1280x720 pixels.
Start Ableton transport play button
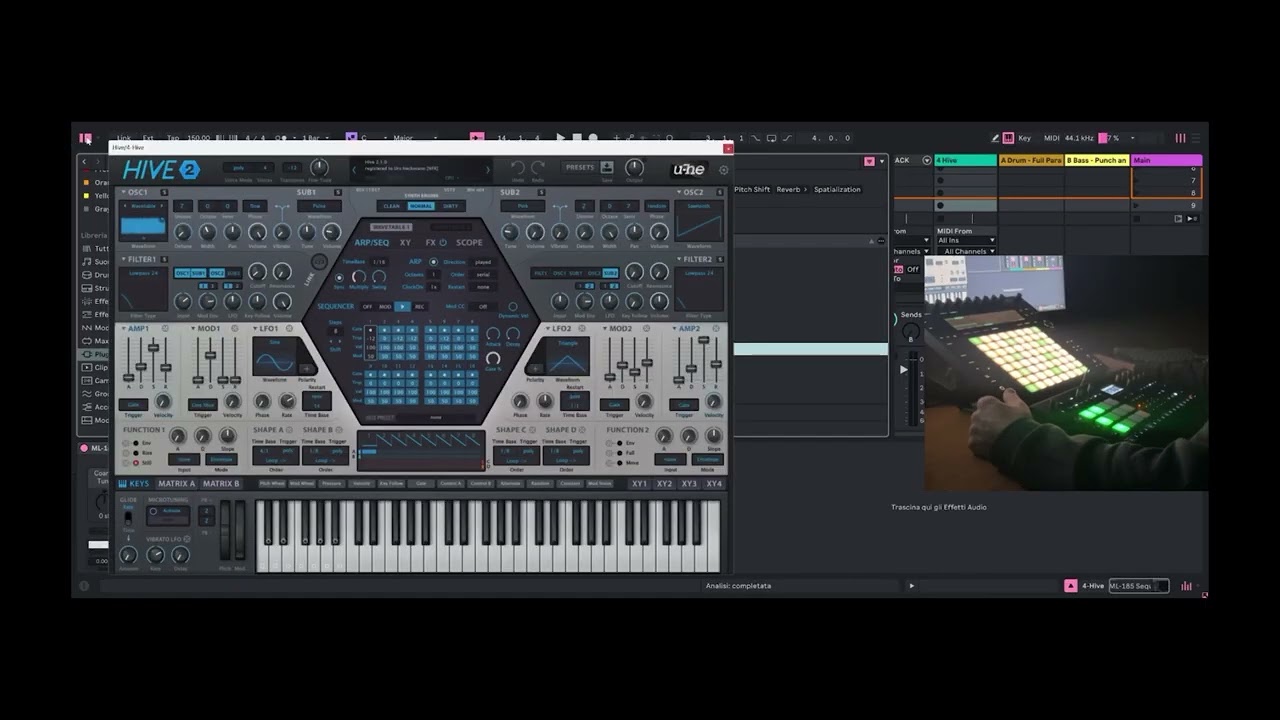pyautogui.click(x=560, y=138)
